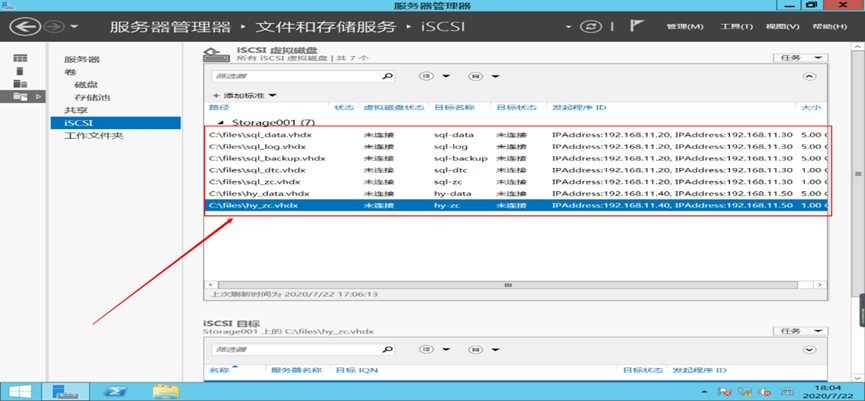
Task: Open the Windows Start button
Action: click(19, 391)
